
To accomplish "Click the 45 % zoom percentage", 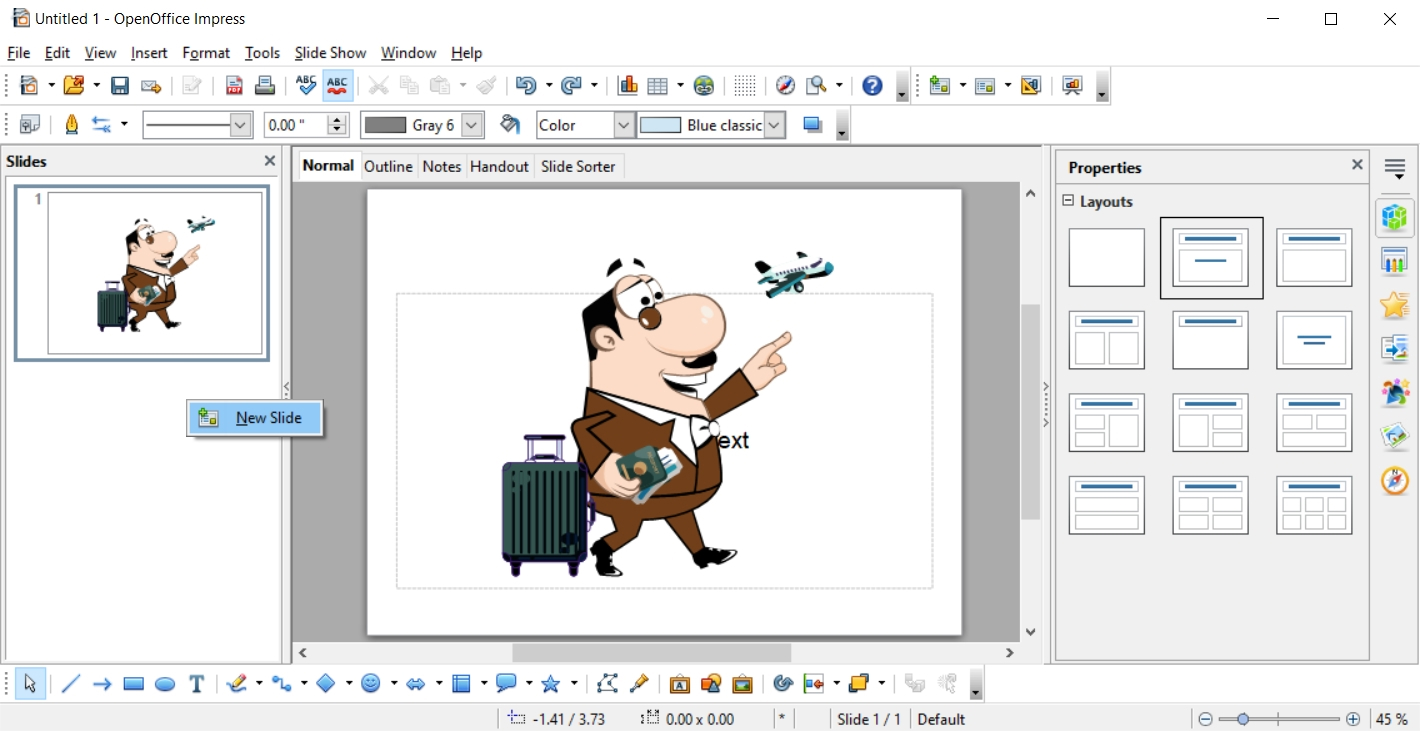I will click(1391, 719).
